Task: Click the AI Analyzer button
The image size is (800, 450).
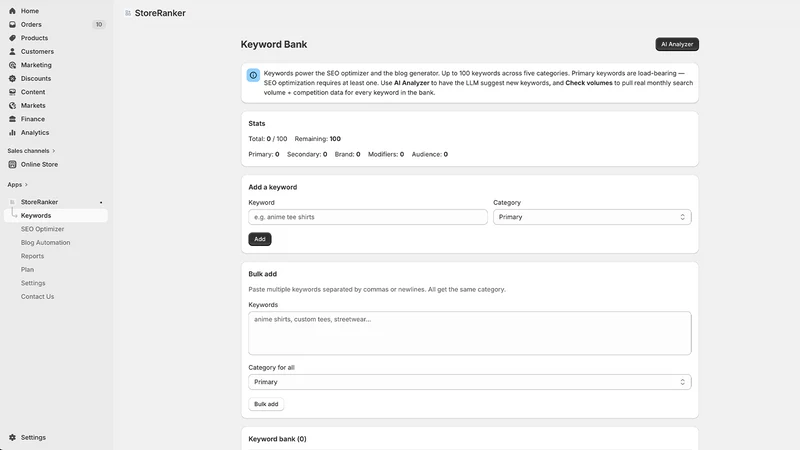Action: coord(677,44)
